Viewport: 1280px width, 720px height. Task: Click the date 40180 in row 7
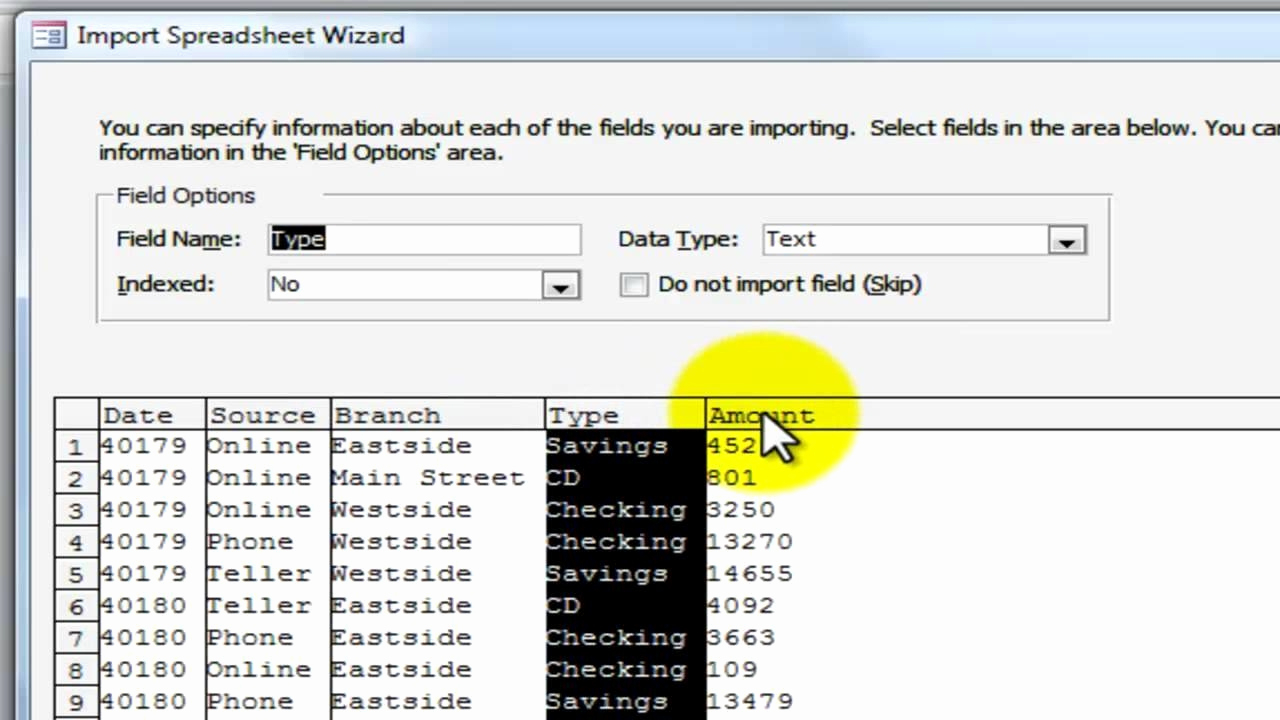pos(143,637)
